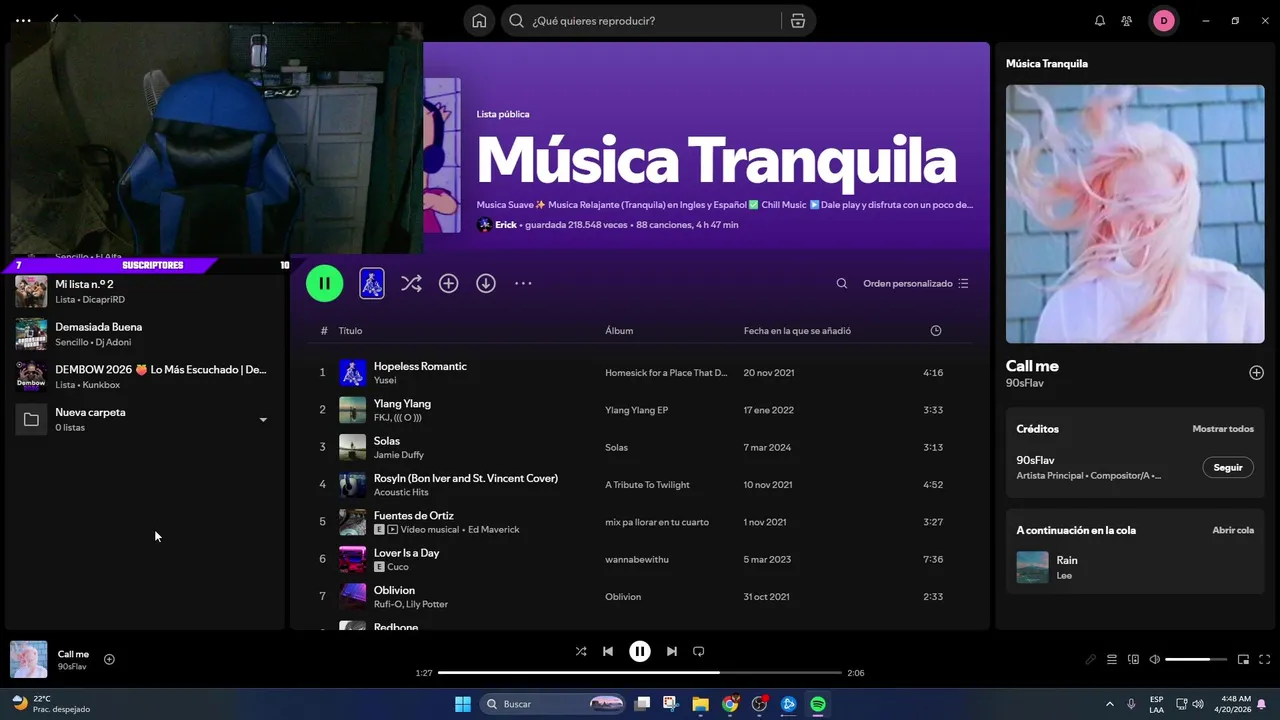The height and width of the screenshot is (720, 1280).
Task: Toggle lyrics microphone icon
Action: point(1091,659)
